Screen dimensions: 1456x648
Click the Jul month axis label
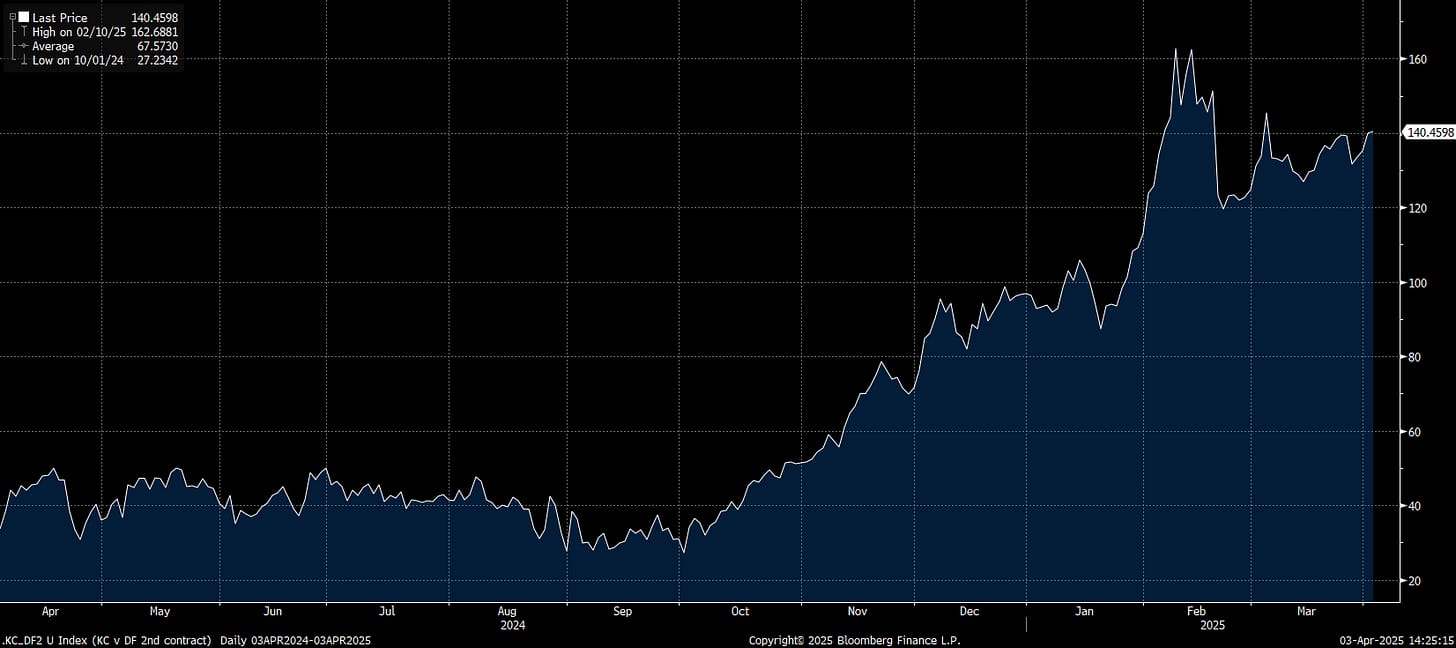(x=387, y=610)
